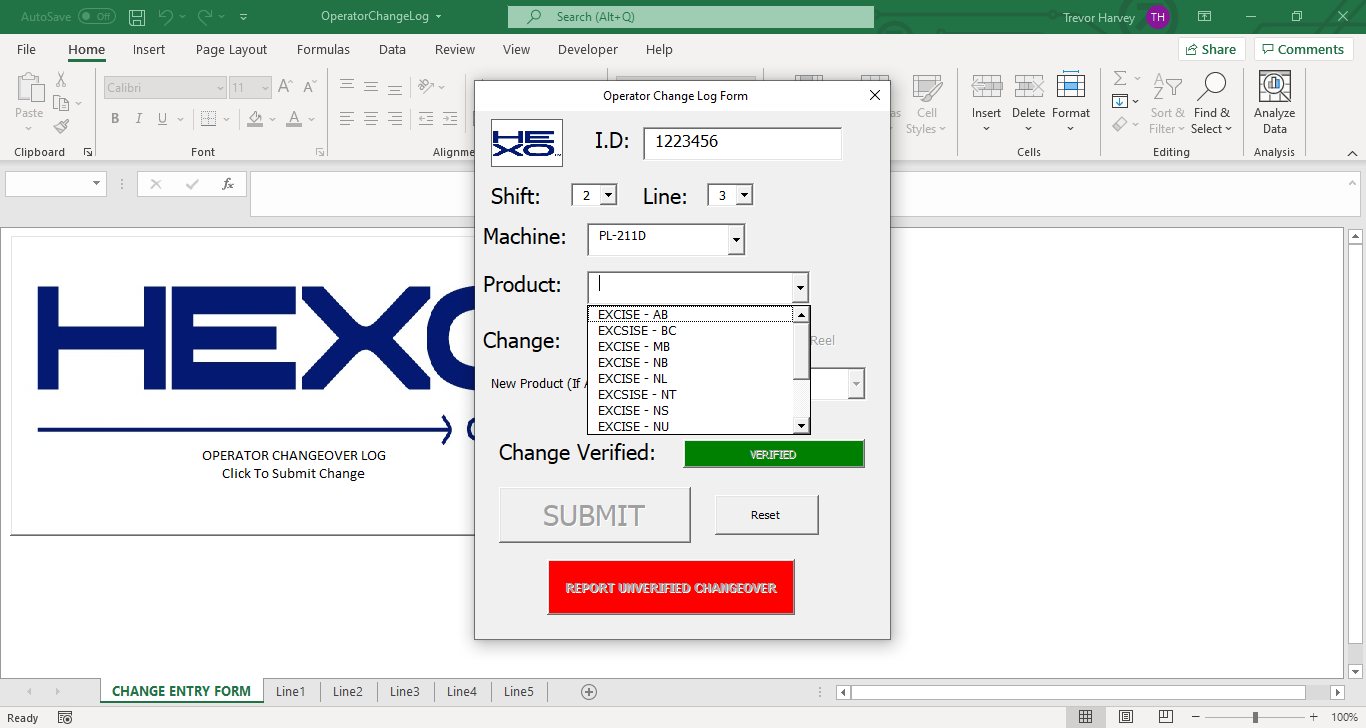Open the Formulas ribbon tab
This screenshot has height=728, width=1366.
point(323,50)
